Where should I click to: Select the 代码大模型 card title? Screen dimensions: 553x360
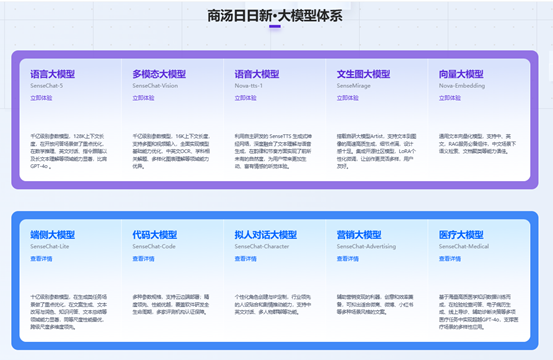(x=154, y=235)
